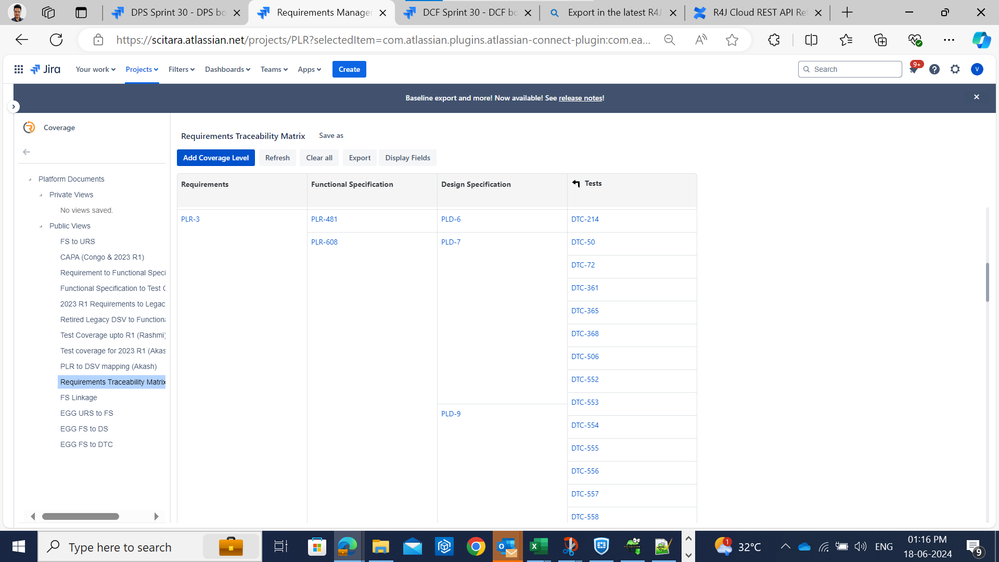Click browser back arrow
Screen dimensions: 999x562
[22, 40]
